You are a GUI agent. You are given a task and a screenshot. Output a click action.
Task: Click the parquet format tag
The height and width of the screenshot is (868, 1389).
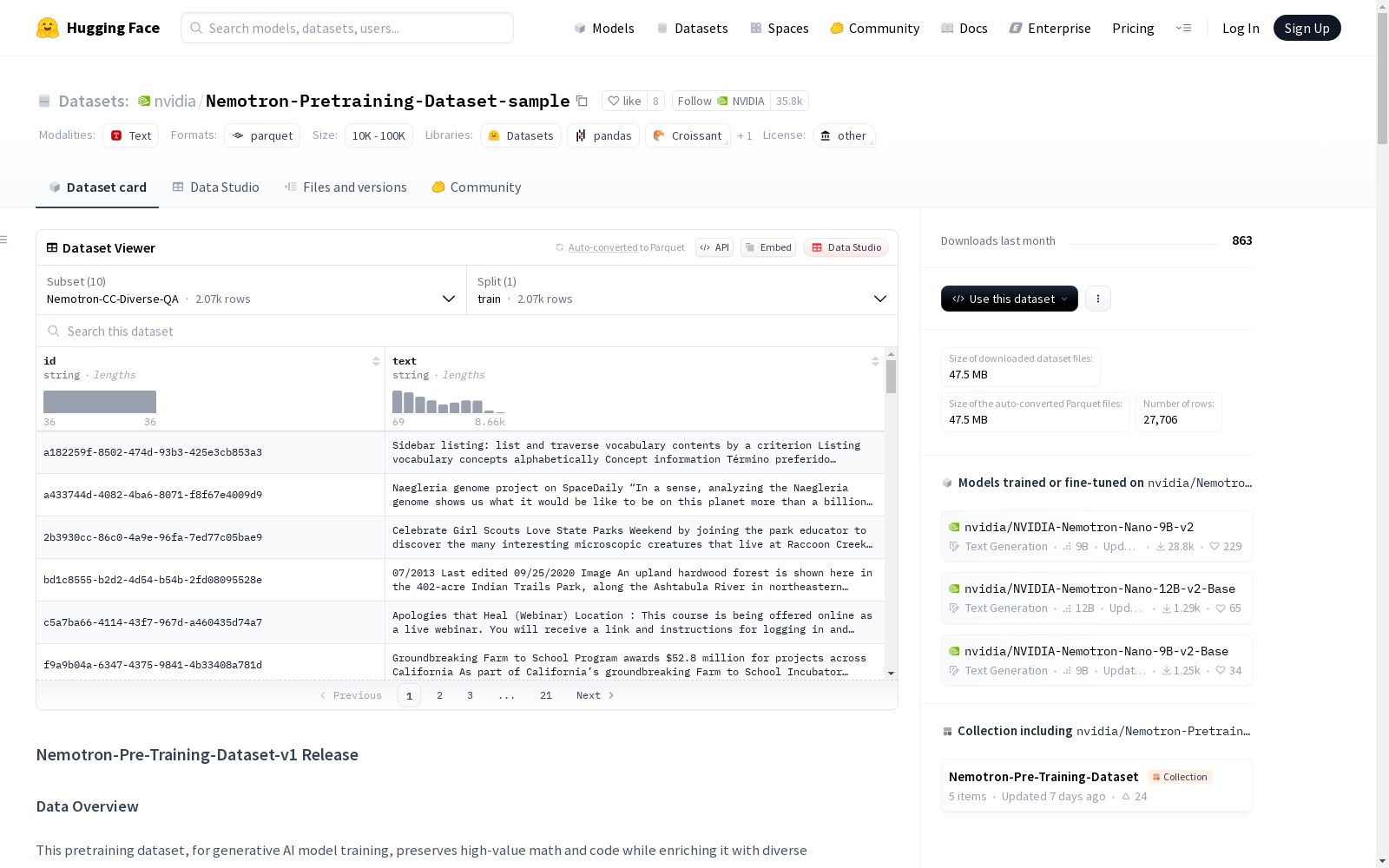pyautogui.click(x=262, y=135)
